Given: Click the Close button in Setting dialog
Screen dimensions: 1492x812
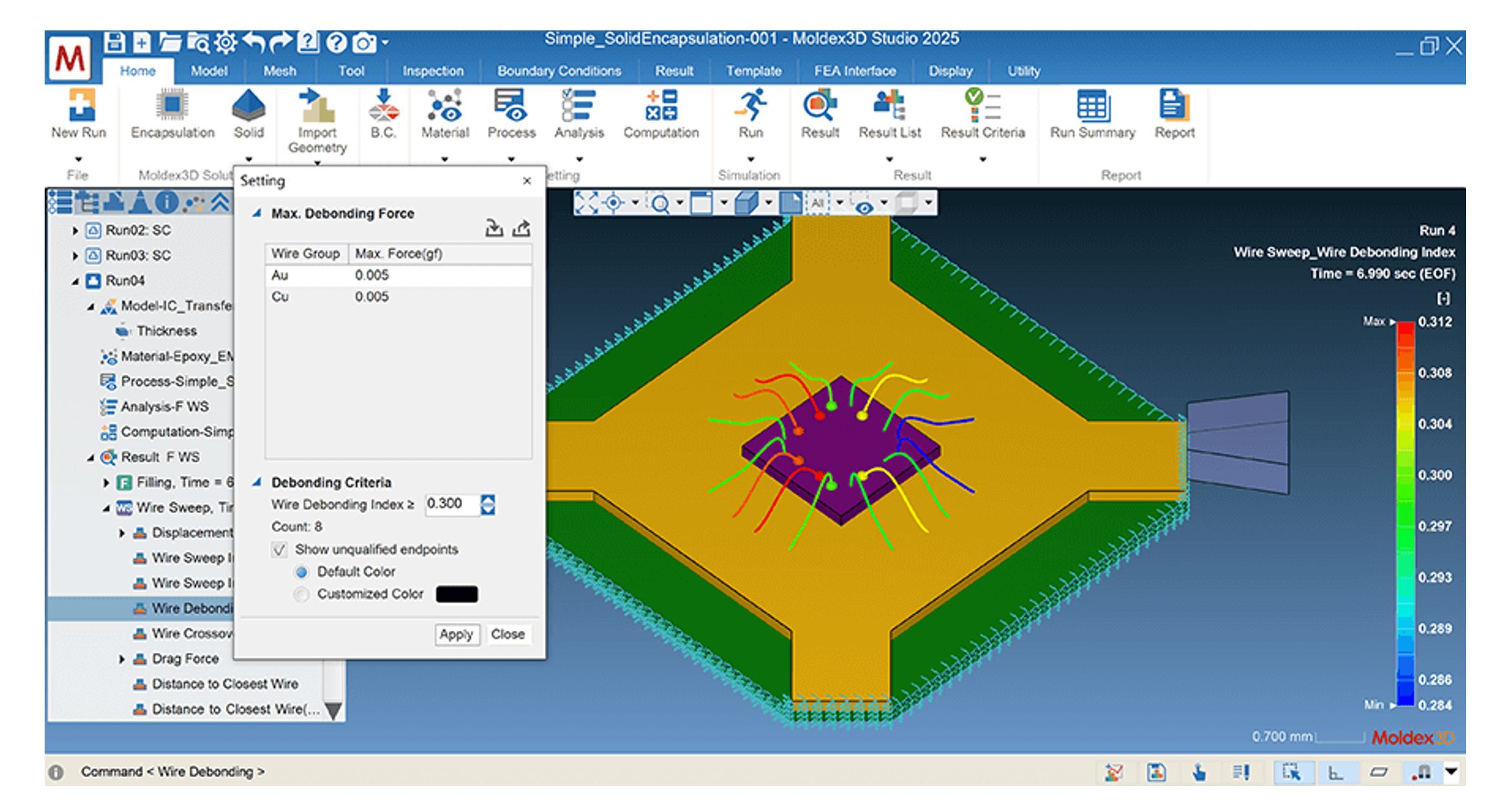Looking at the screenshot, I should point(507,635).
